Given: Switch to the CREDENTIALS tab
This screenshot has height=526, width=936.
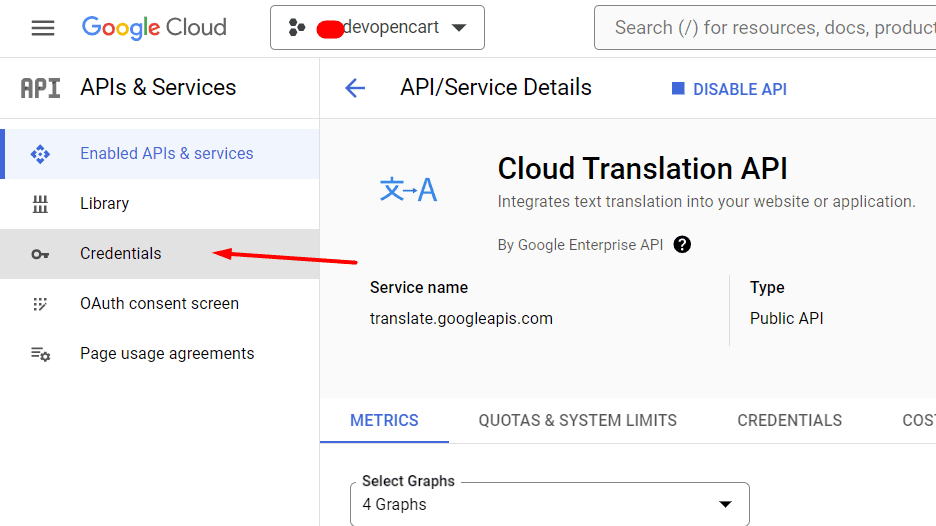Looking at the screenshot, I should tap(790, 420).
